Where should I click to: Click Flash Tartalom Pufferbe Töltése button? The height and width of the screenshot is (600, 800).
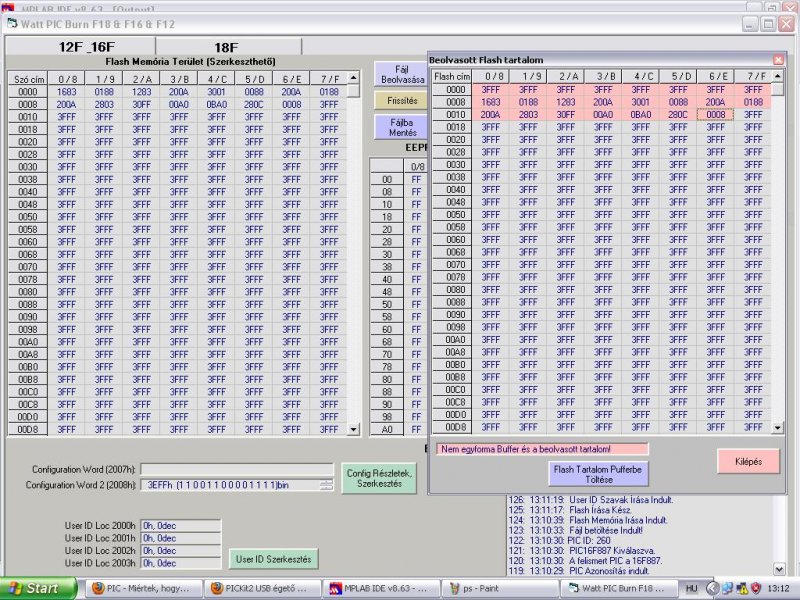click(598, 474)
